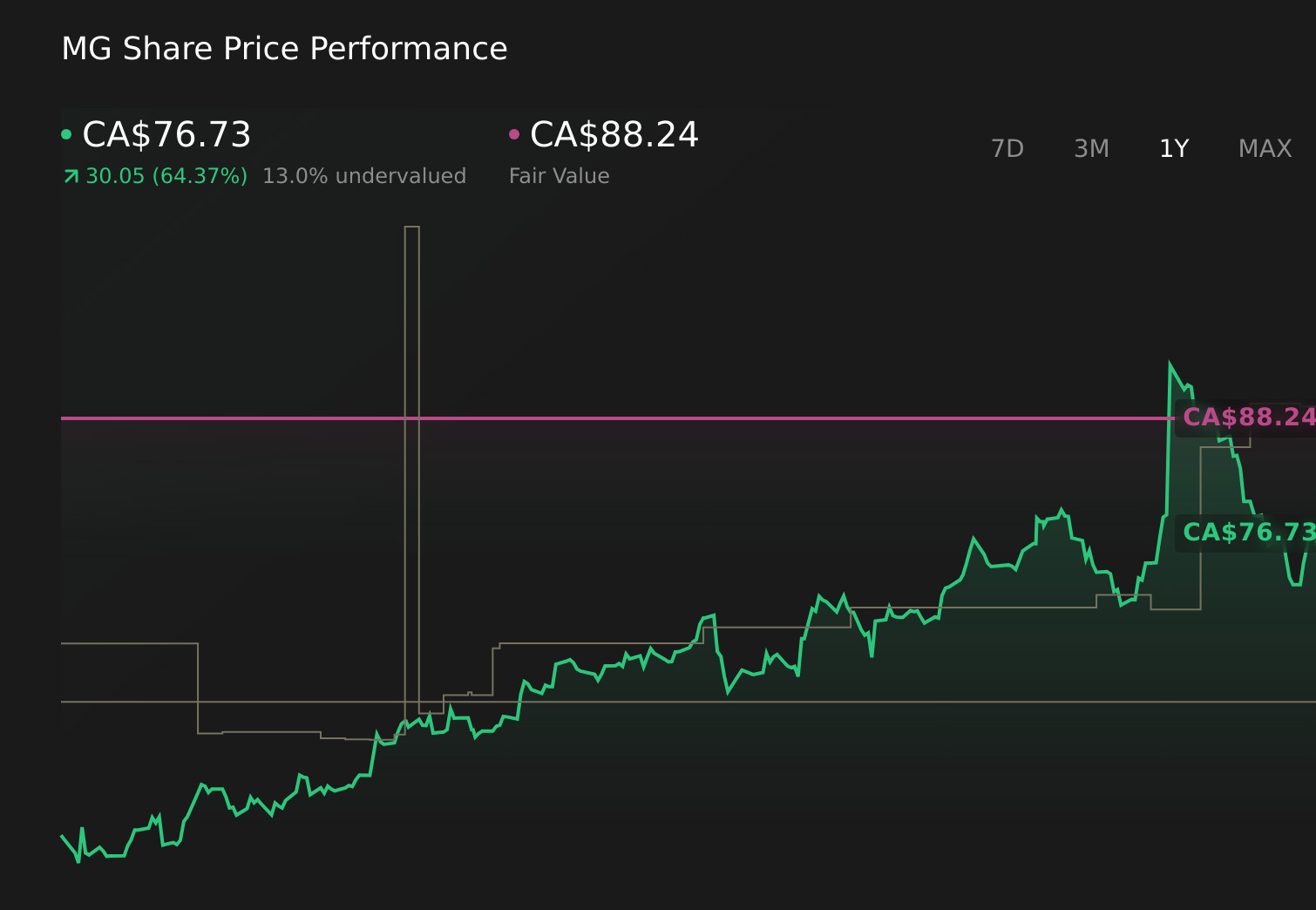Click the pink fair value horizontal line
Screen dimensions: 1316x910
tap(610, 418)
